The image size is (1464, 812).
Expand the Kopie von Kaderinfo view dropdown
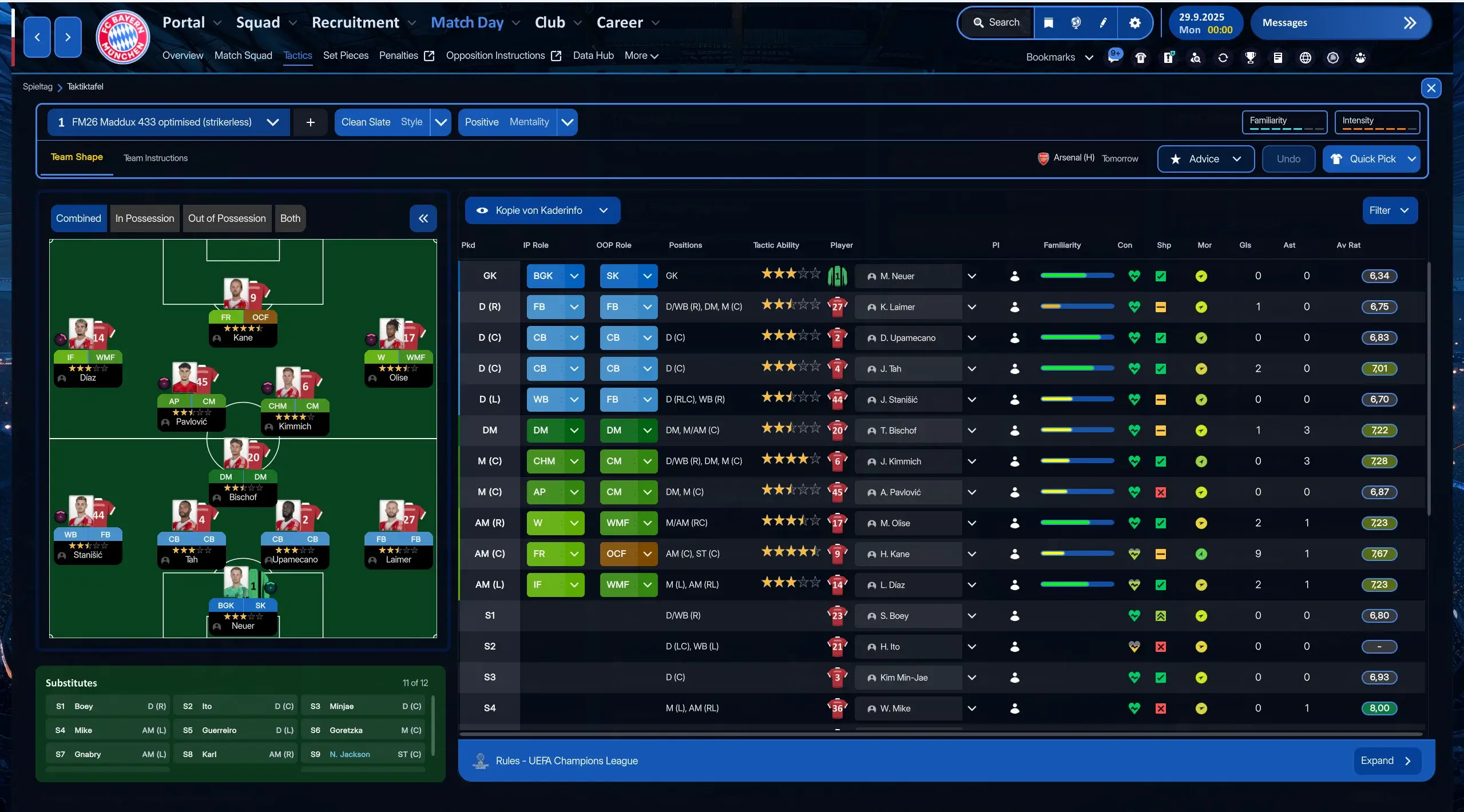pyautogui.click(x=603, y=210)
